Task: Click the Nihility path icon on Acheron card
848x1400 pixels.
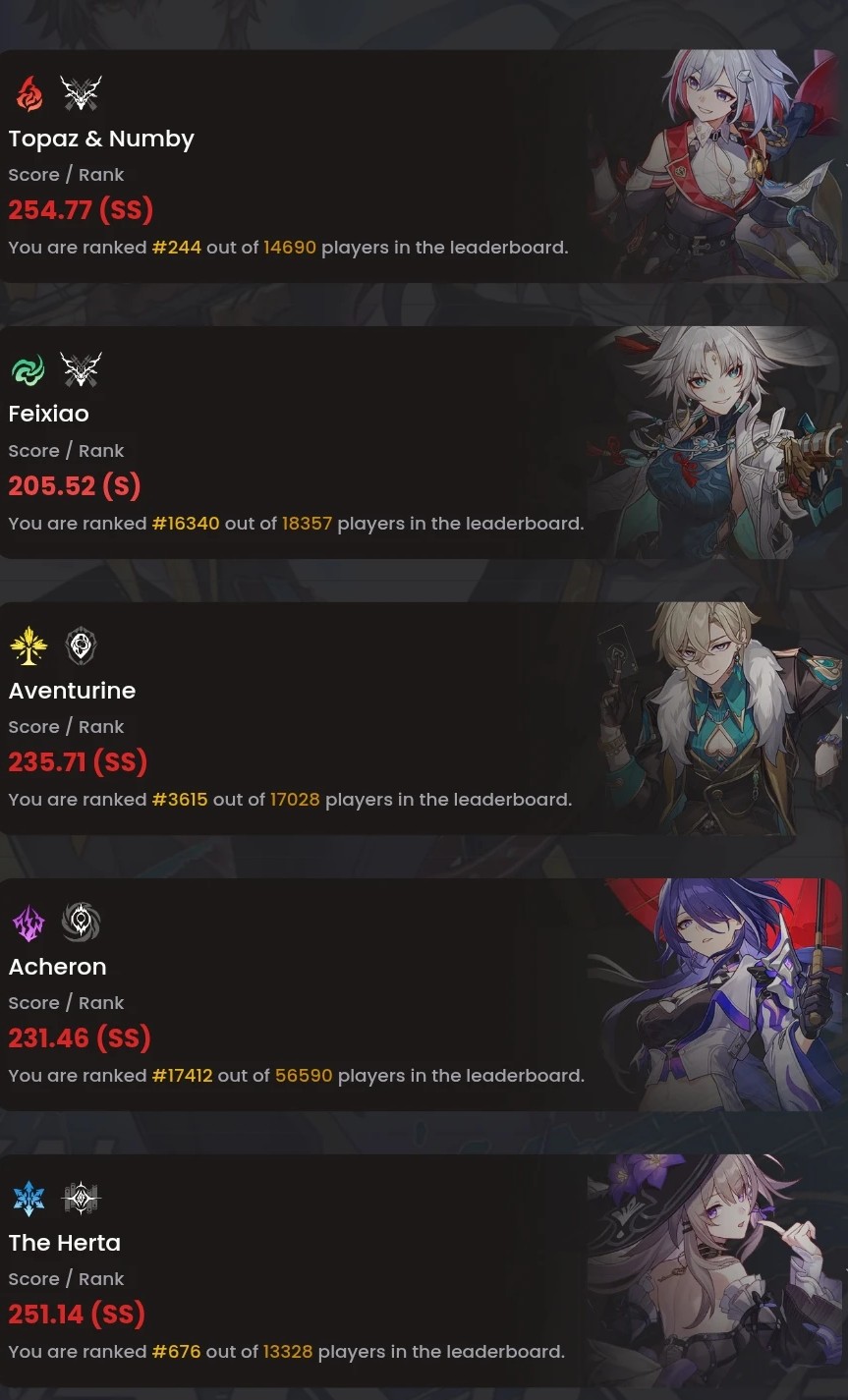Action: 81,922
